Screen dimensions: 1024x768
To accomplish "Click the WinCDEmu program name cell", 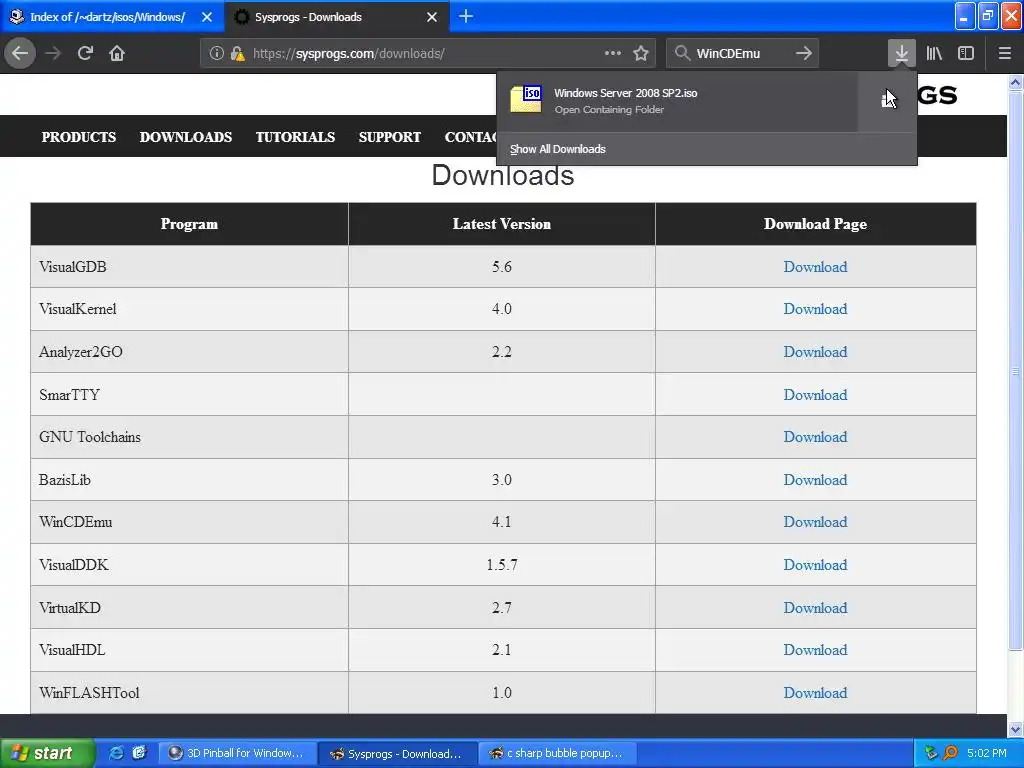I will tap(189, 522).
